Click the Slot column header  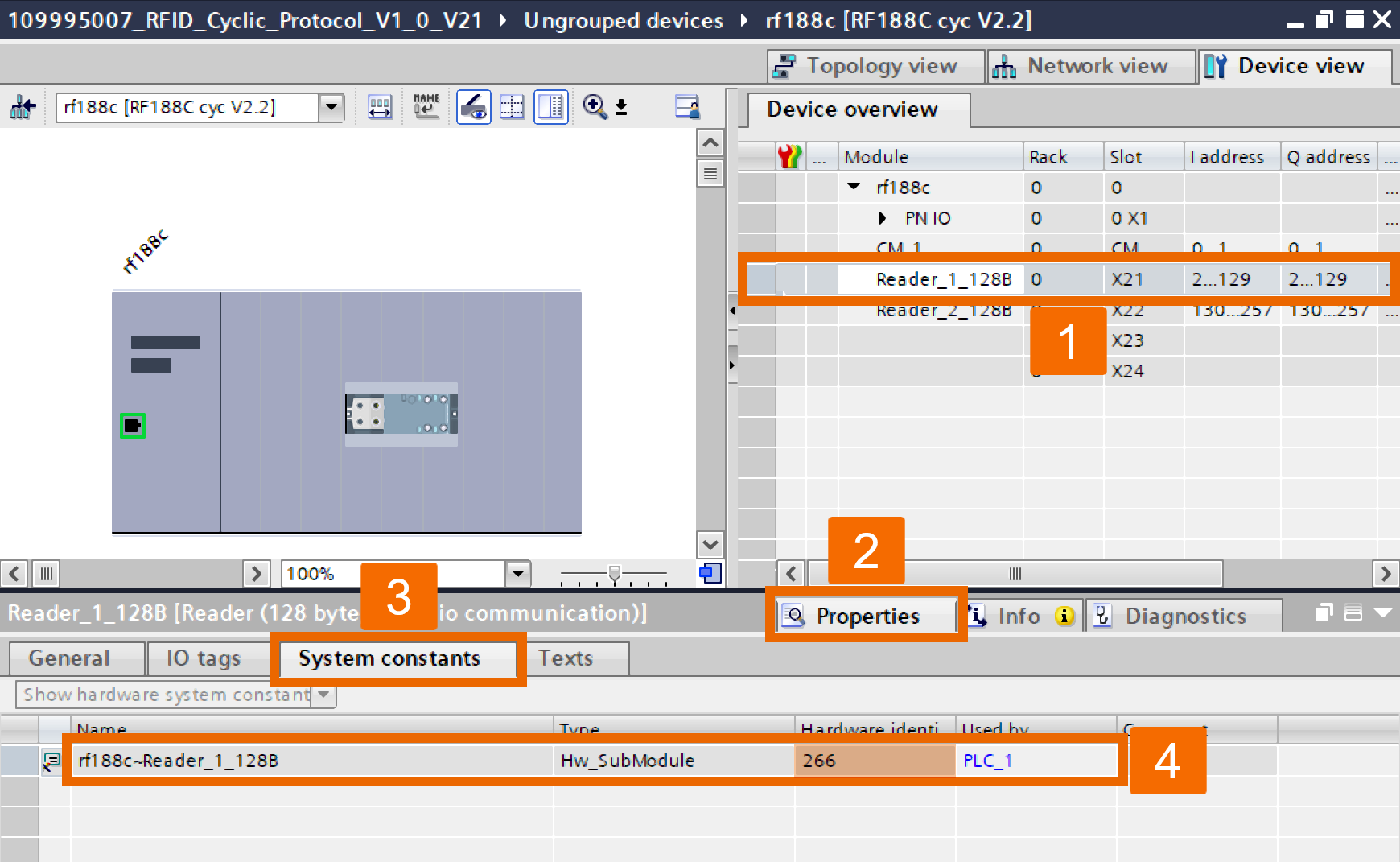(x=1143, y=157)
